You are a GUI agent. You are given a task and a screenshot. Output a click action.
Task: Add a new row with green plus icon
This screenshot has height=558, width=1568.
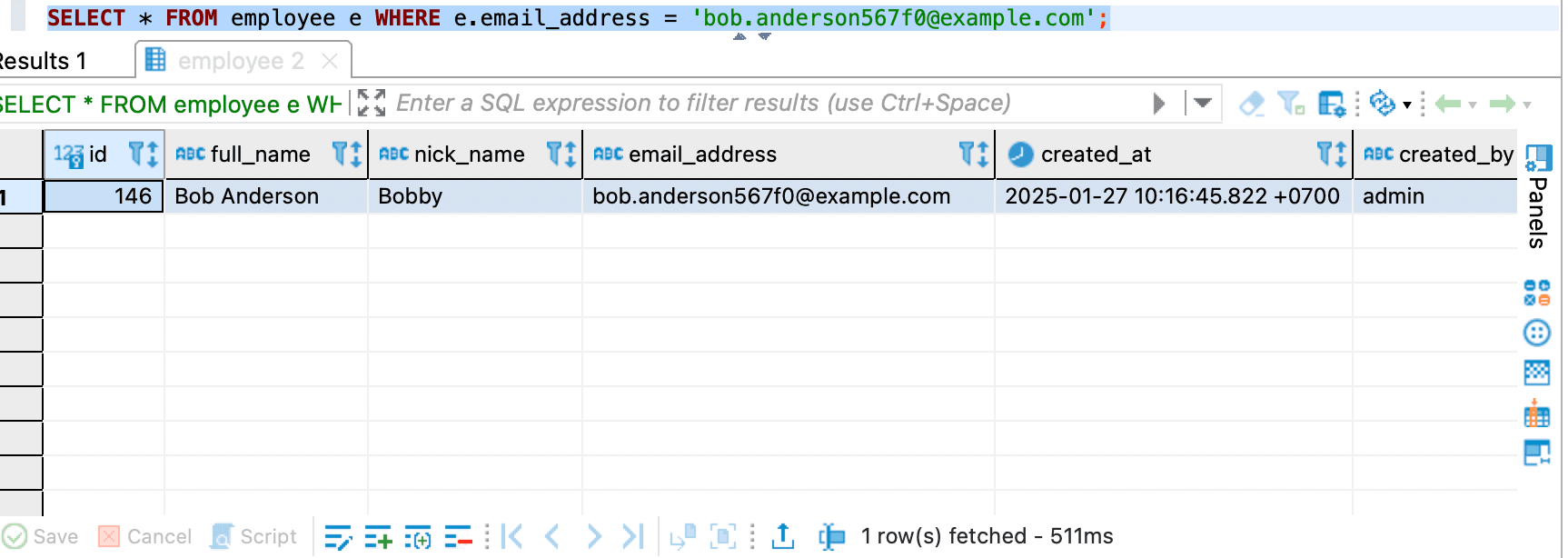tap(378, 537)
